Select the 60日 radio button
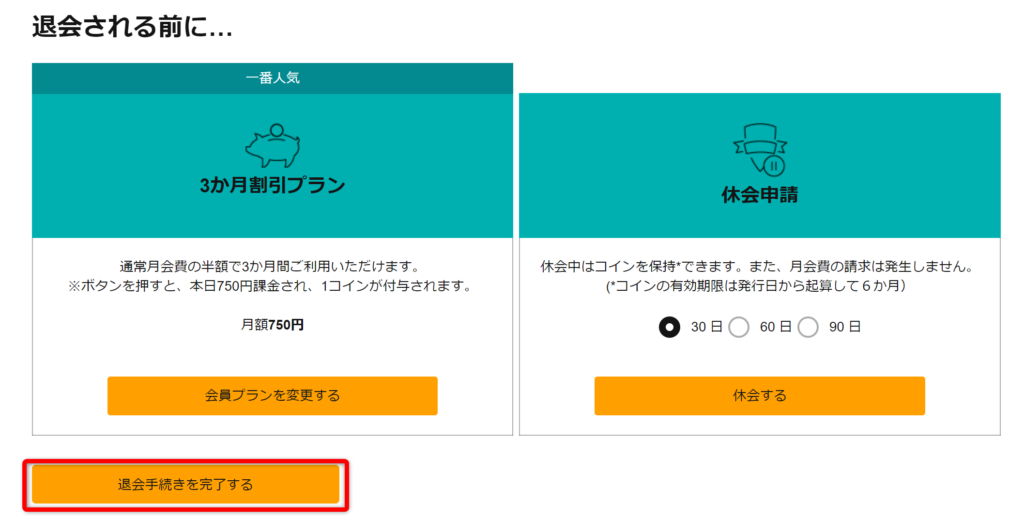This screenshot has width=1024, height=520. [739, 327]
